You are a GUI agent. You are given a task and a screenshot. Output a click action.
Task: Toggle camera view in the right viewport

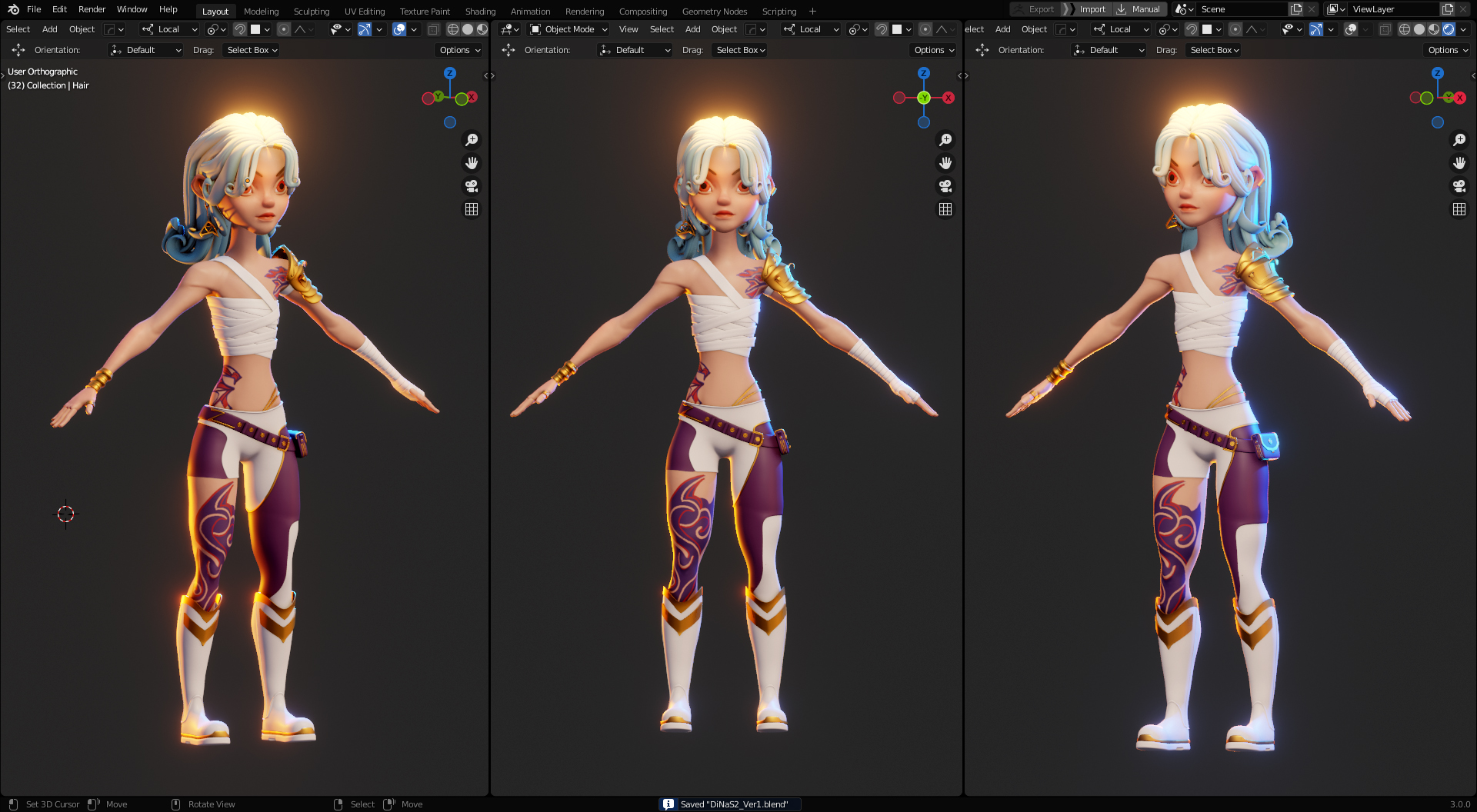pyautogui.click(x=1459, y=186)
